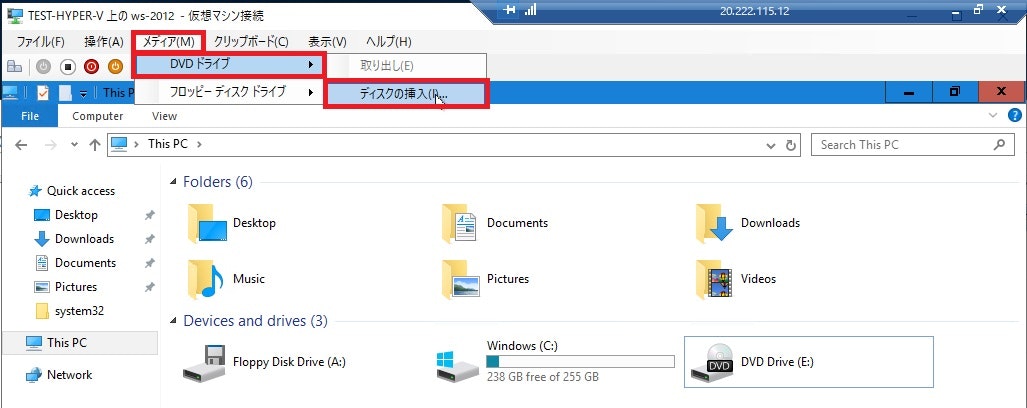Collapse the Explorer ribbon with the chevron
This screenshot has width=1027, height=408.
click(992, 115)
